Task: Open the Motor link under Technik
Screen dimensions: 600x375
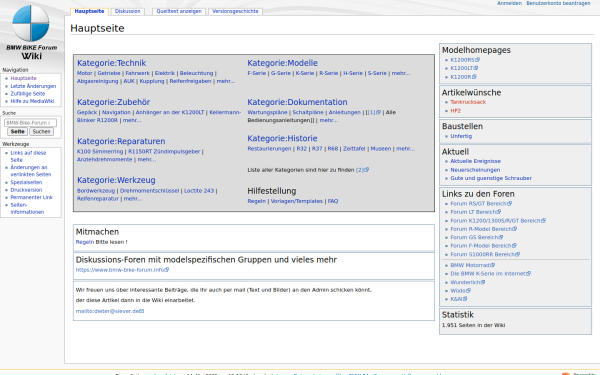Action: 85,73
